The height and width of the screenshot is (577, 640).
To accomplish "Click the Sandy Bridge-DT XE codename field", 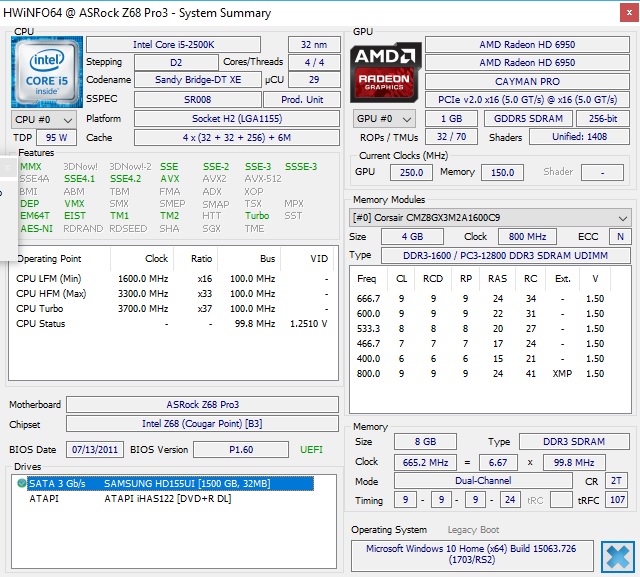I will point(198,80).
